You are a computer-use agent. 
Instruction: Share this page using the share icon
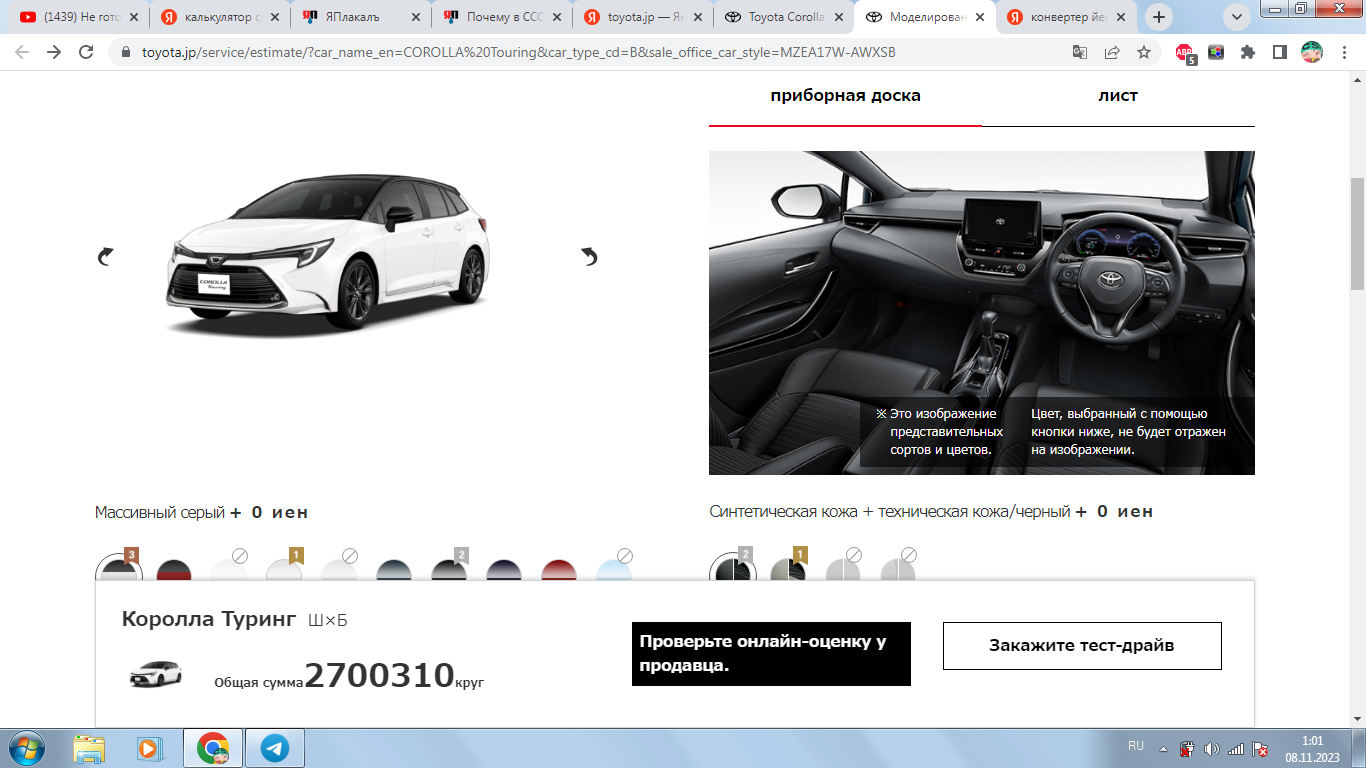point(1112,52)
